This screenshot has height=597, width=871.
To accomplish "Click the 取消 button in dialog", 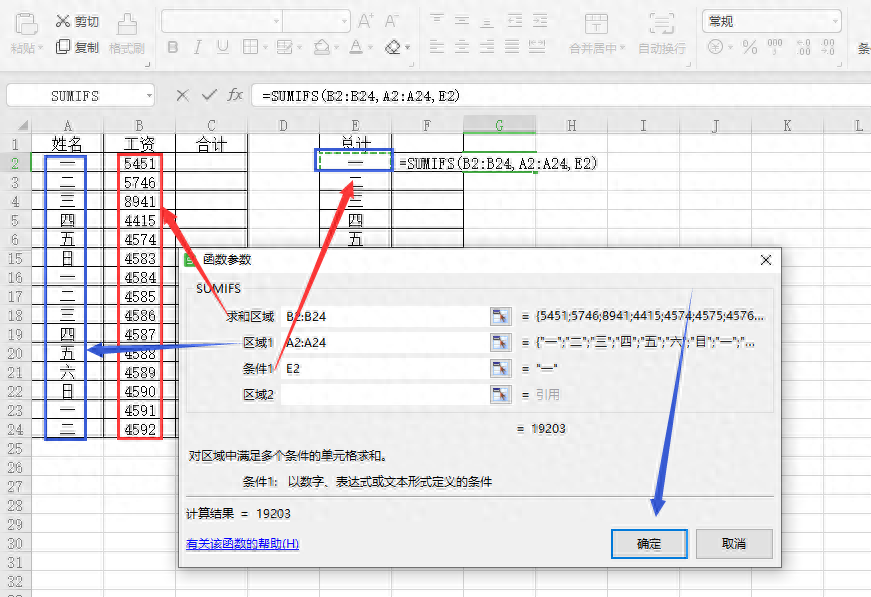I will pyautogui.click(x=734, y=544).
